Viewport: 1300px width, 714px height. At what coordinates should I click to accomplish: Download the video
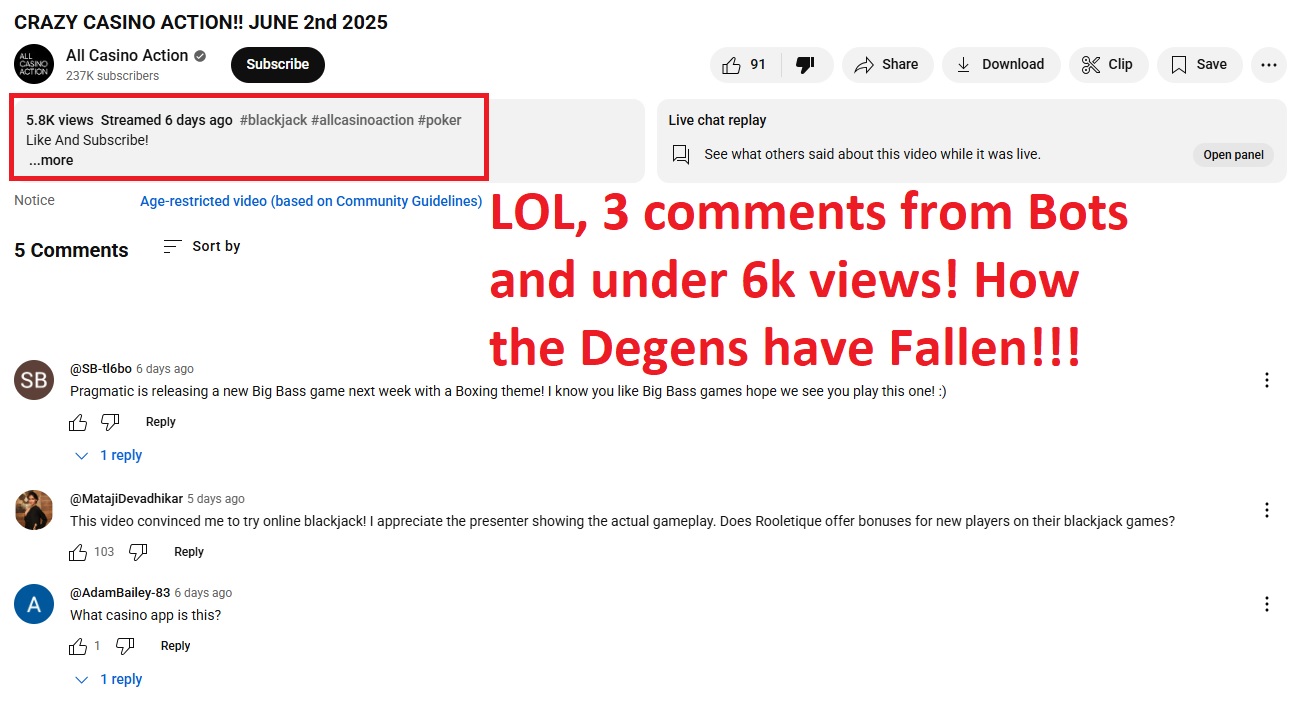point(1000,65)
